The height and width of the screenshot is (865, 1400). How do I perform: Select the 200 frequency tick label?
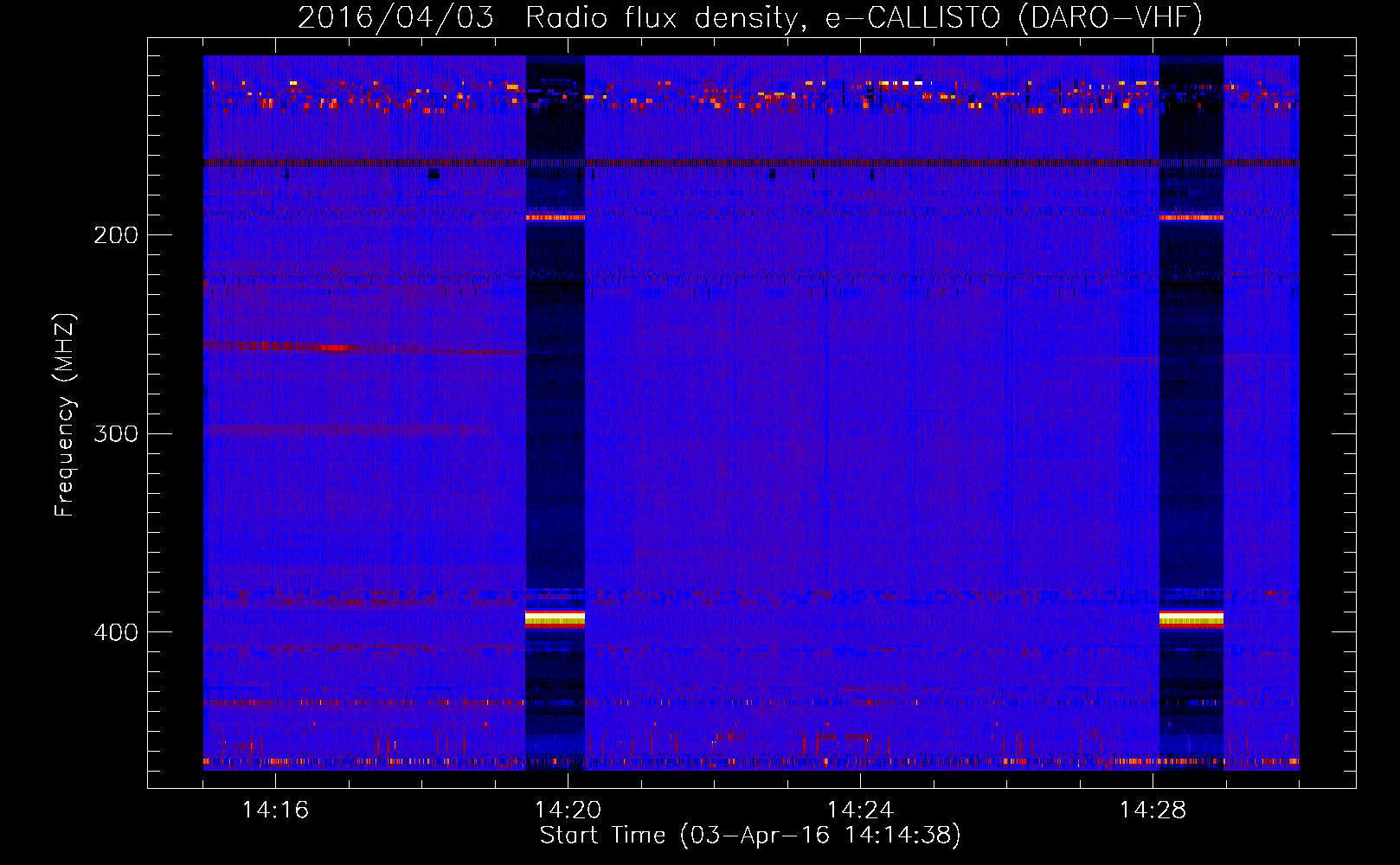tap(116, 234)
